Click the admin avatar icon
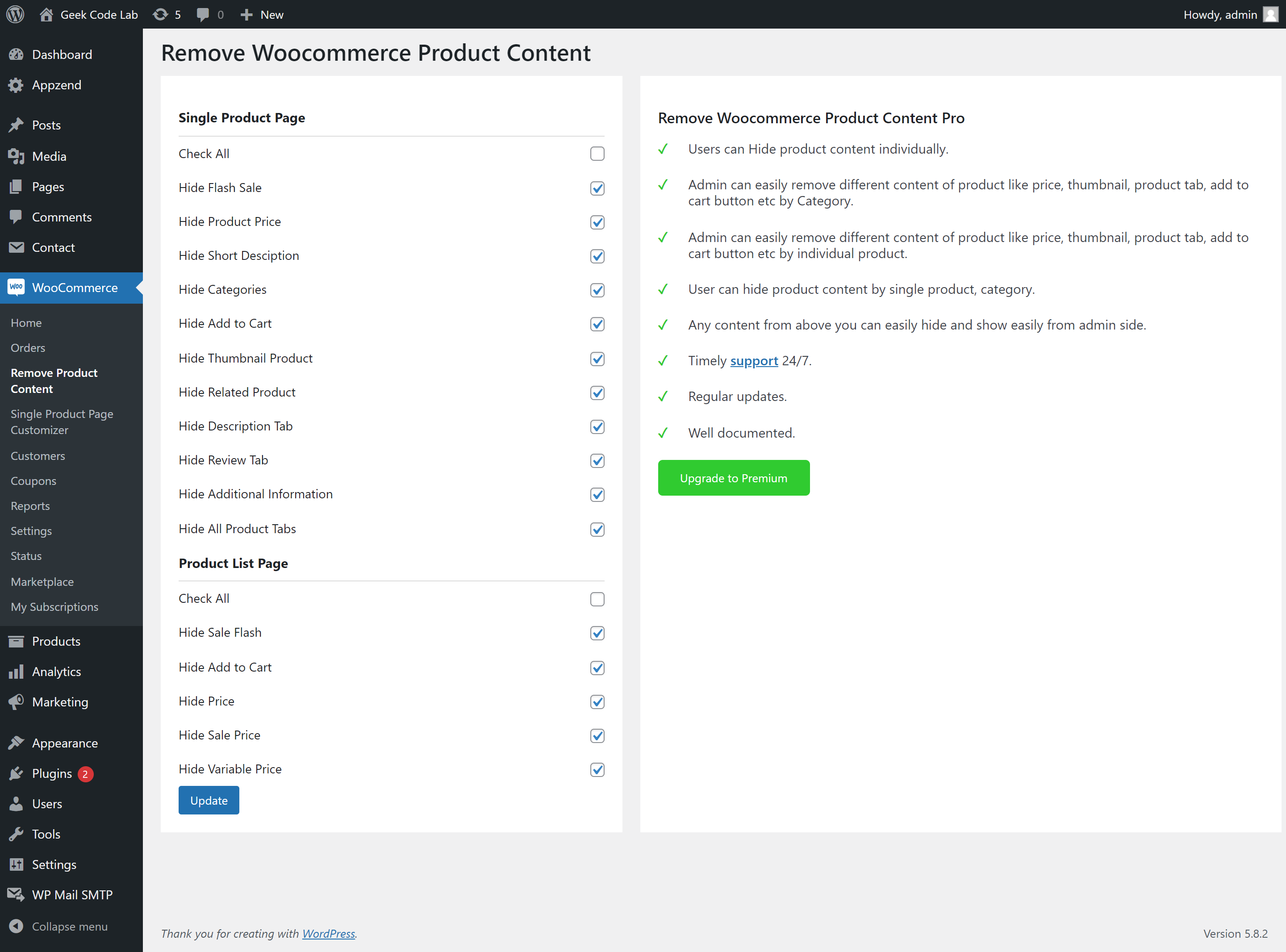The image size is (1286, 952). click(x=1270, y=14)
